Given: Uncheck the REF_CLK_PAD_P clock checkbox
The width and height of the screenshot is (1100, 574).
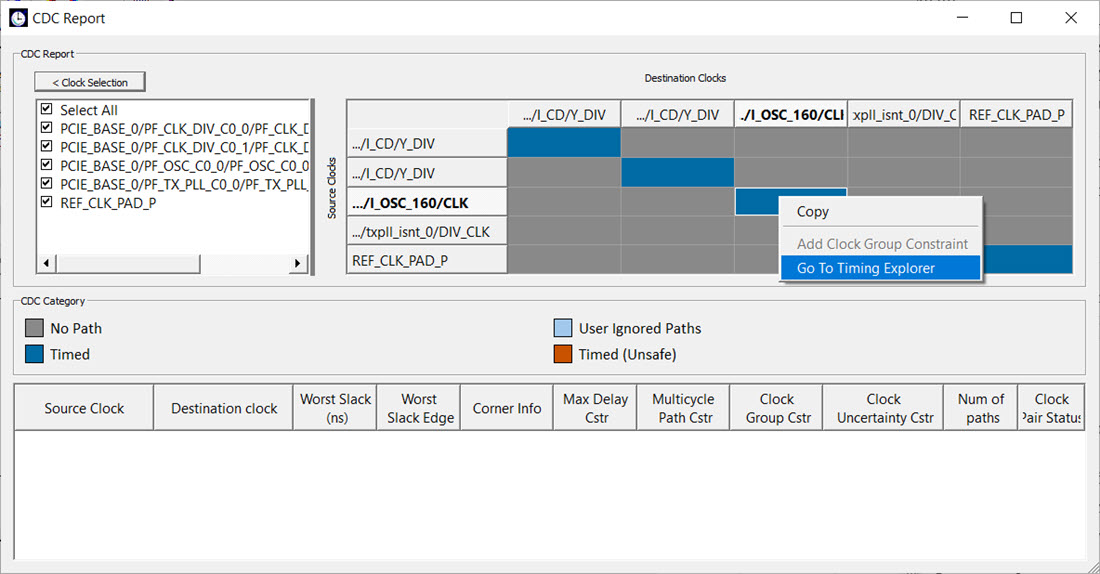Looking at the screenshot, I should (x=46, y=203).
